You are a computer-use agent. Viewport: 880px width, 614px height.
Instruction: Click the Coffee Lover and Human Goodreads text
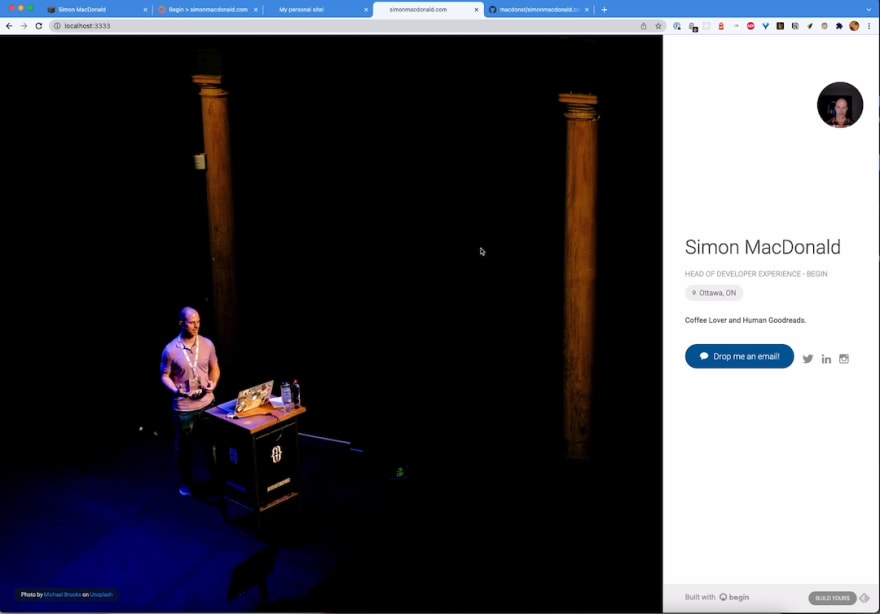(745, 320)
